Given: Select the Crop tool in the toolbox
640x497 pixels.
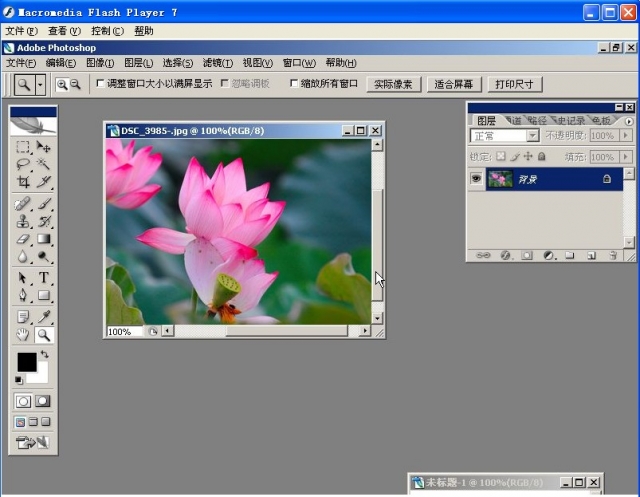Looking at the screenshot, I should click(23, 182).
